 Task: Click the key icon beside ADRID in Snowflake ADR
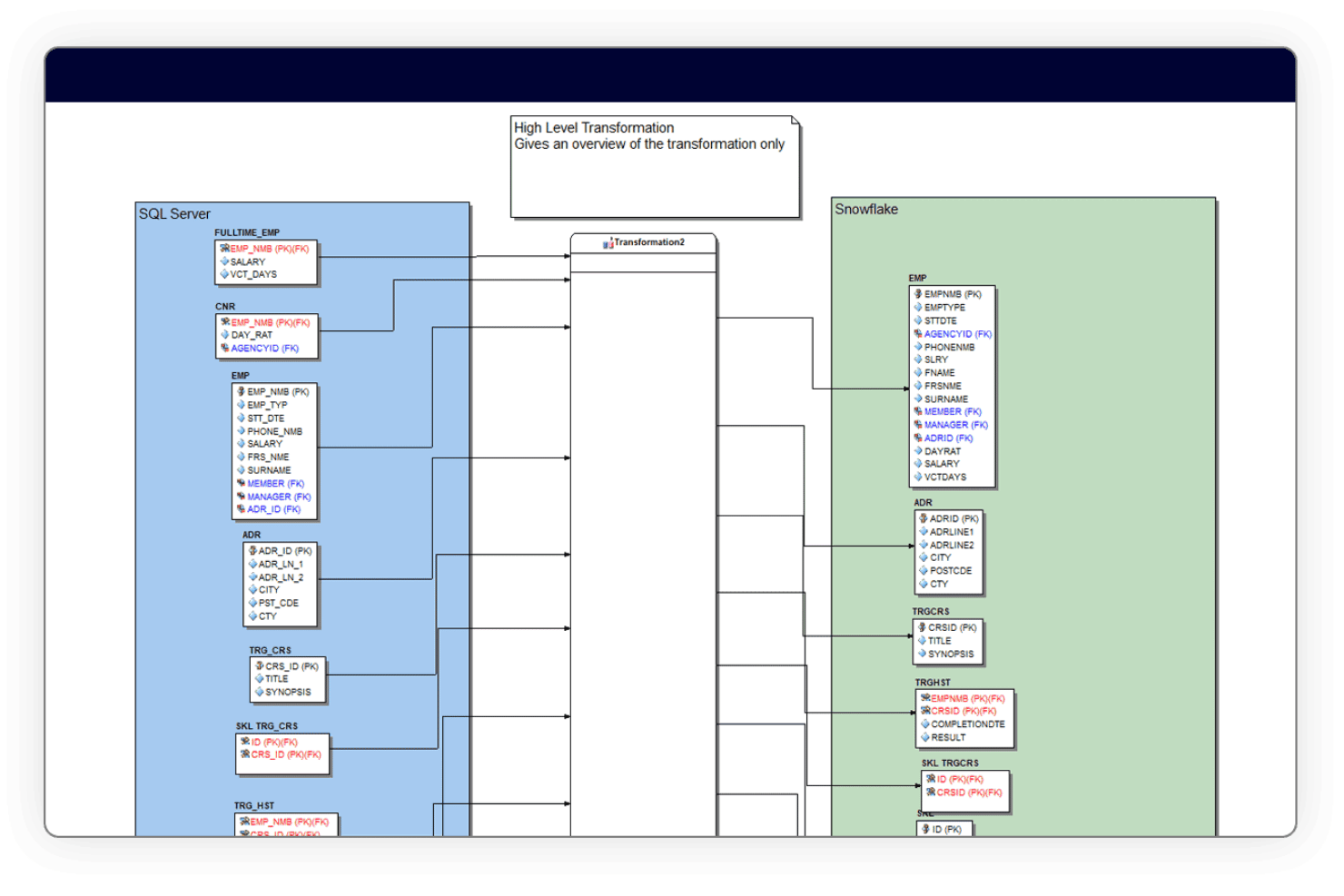(x=924, y=519)
